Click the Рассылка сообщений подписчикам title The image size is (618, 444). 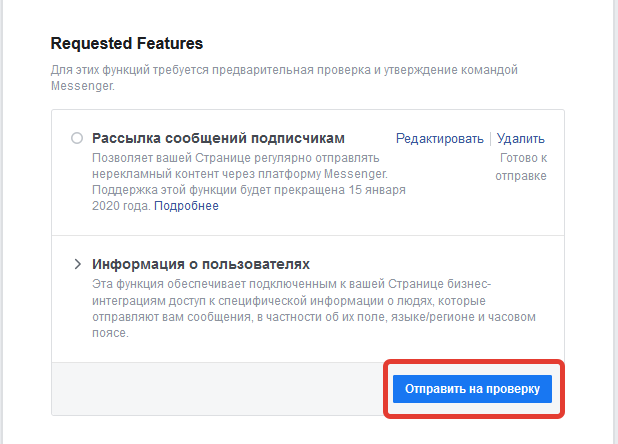click(x=218, y=138)
